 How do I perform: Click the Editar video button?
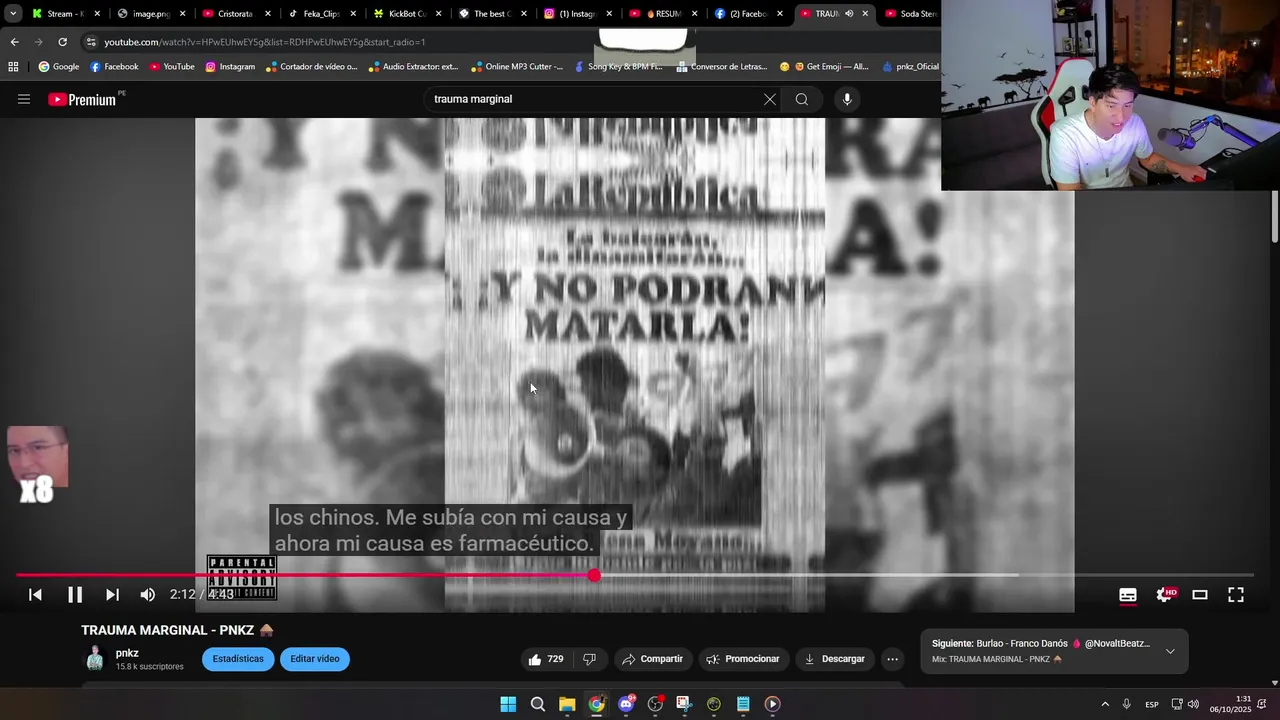point(315,659)
